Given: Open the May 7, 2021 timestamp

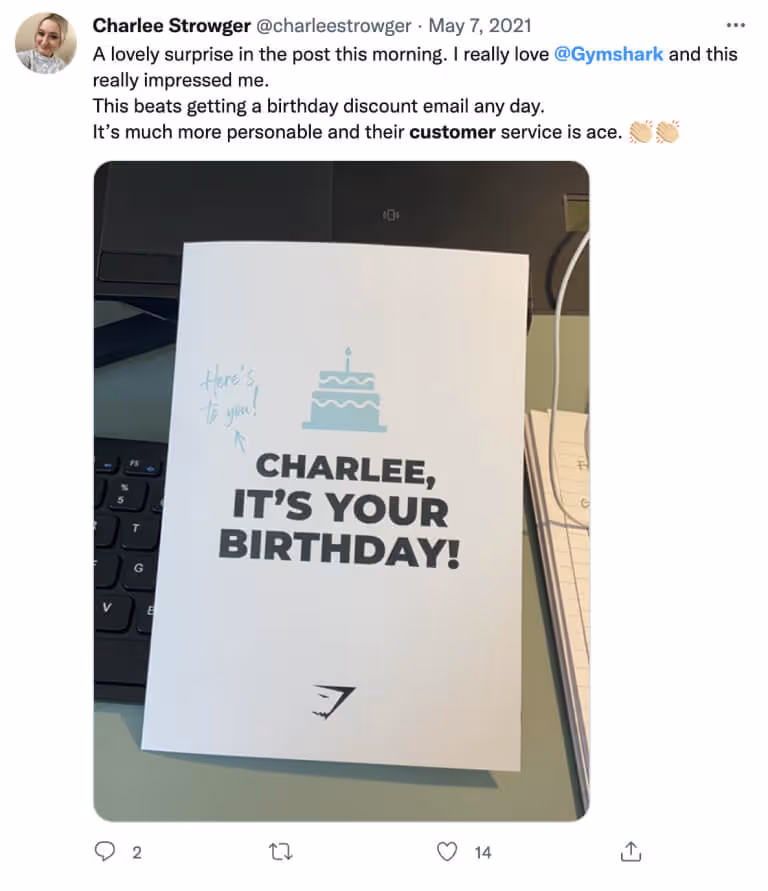Looking at the screenshot, I should [x=479, y=26].
